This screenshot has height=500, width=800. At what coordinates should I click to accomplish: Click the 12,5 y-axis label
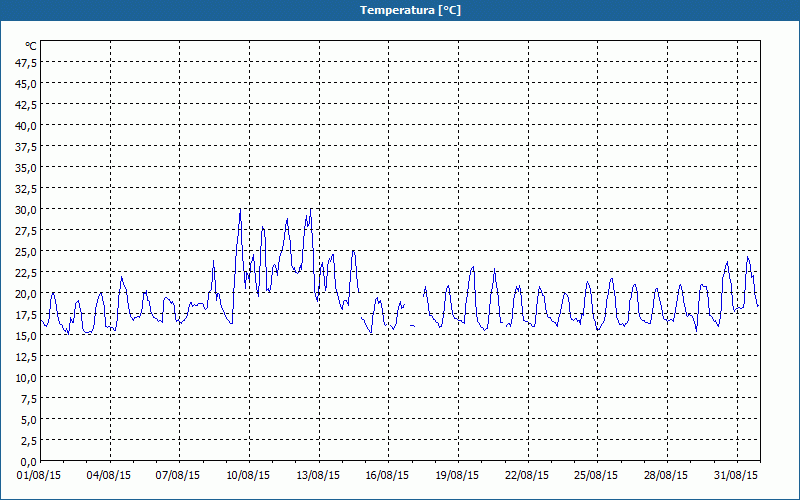pos(27,357)
